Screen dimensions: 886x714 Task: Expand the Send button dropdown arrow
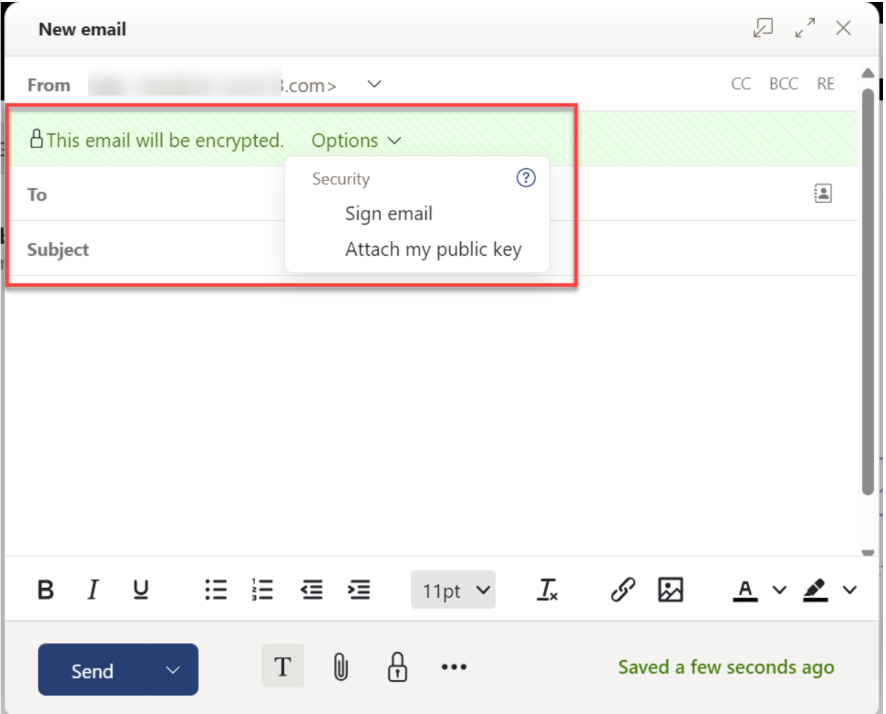coord(172,670)
